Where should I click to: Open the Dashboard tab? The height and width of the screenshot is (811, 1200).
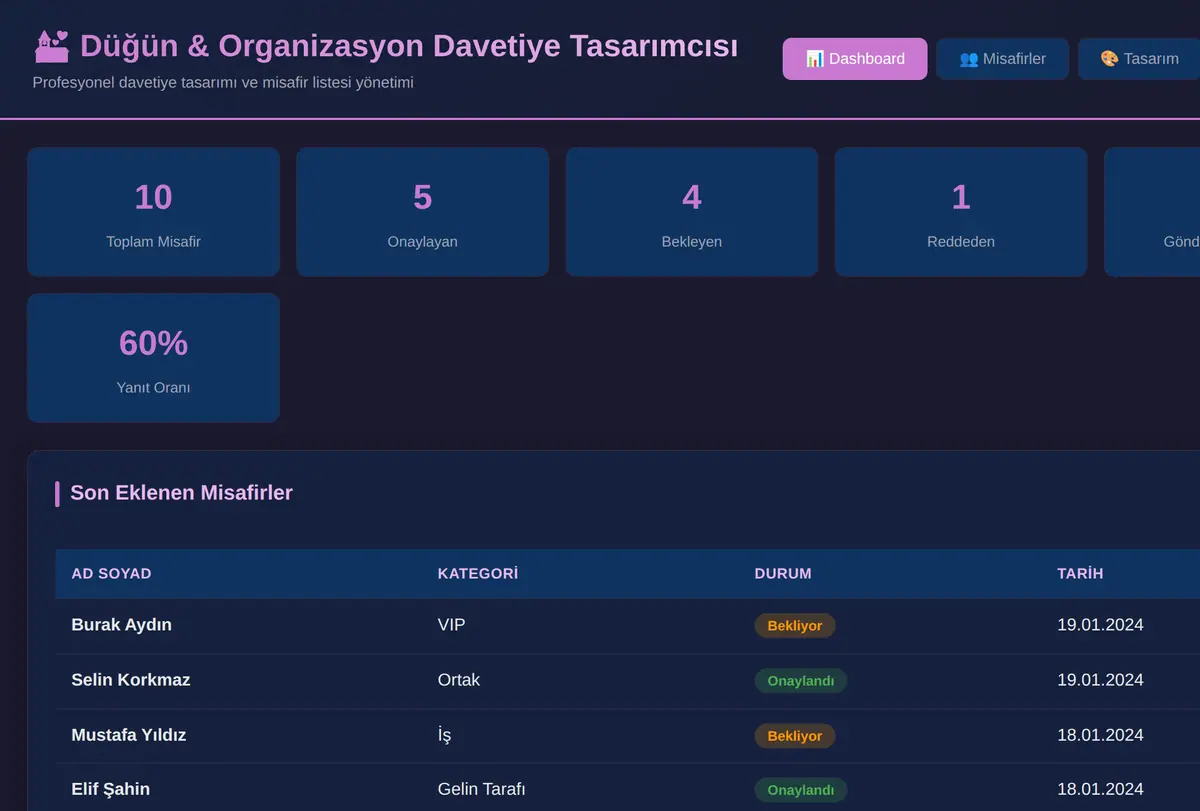855,59
